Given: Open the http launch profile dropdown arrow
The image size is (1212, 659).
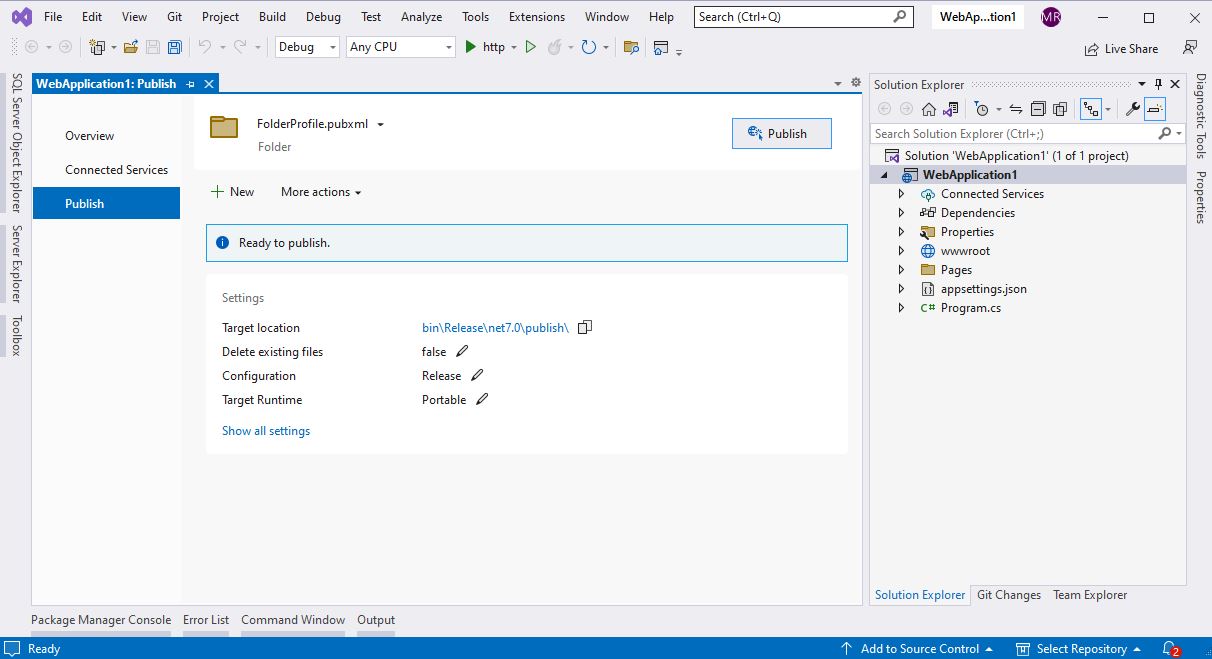Looking at the screenshot, I should point(514,47).
